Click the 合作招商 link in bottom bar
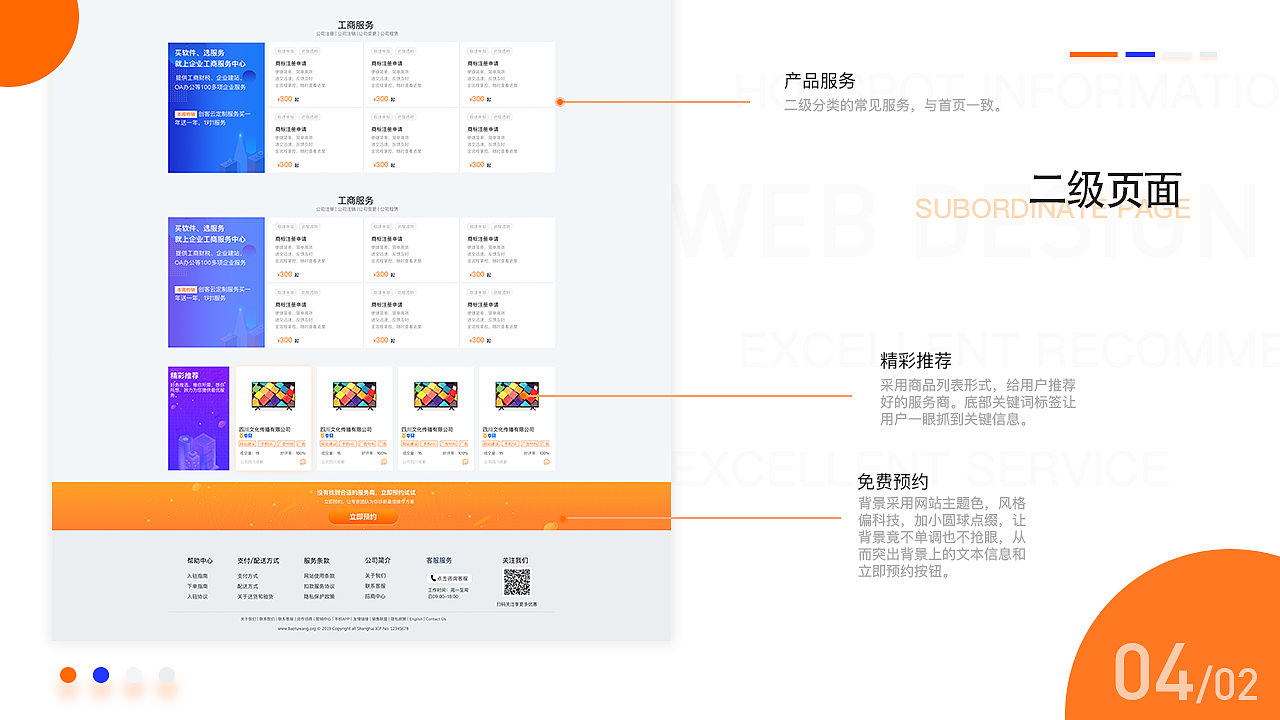The image size is (1280, 720). 304,619
